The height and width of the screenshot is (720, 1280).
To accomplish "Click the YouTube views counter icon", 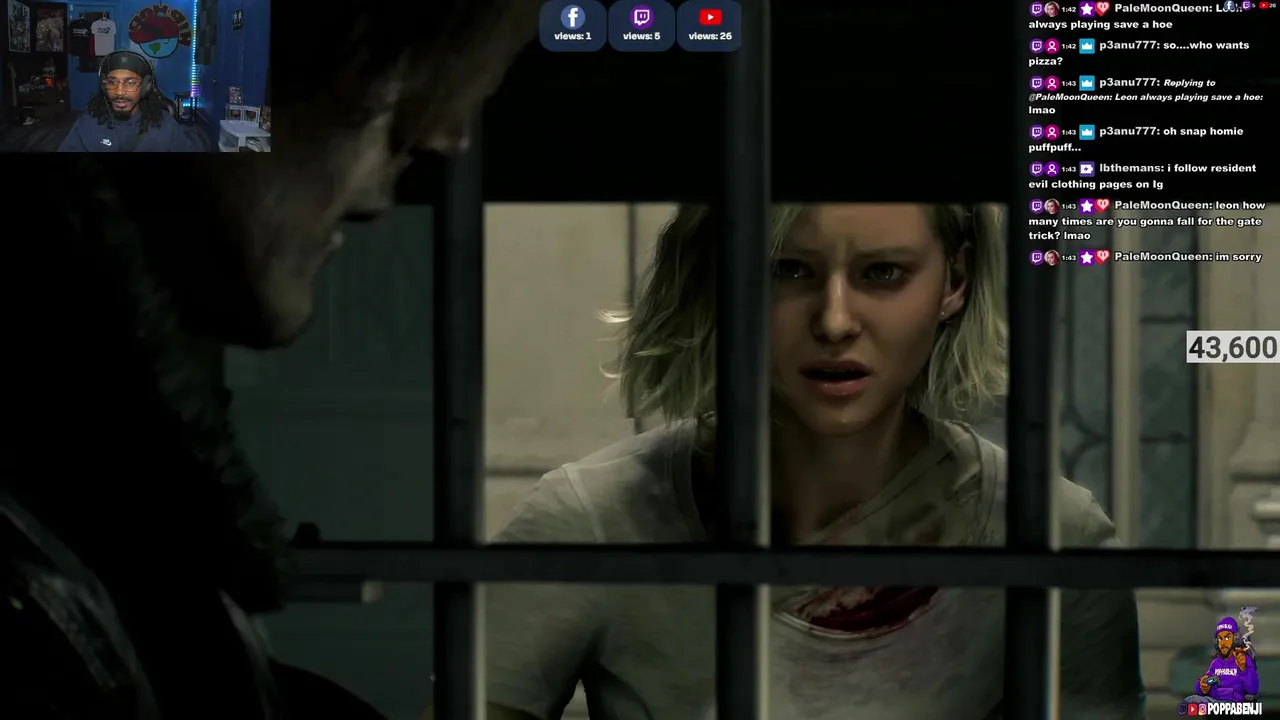I will pyautogui.click(x=710, y=17).
